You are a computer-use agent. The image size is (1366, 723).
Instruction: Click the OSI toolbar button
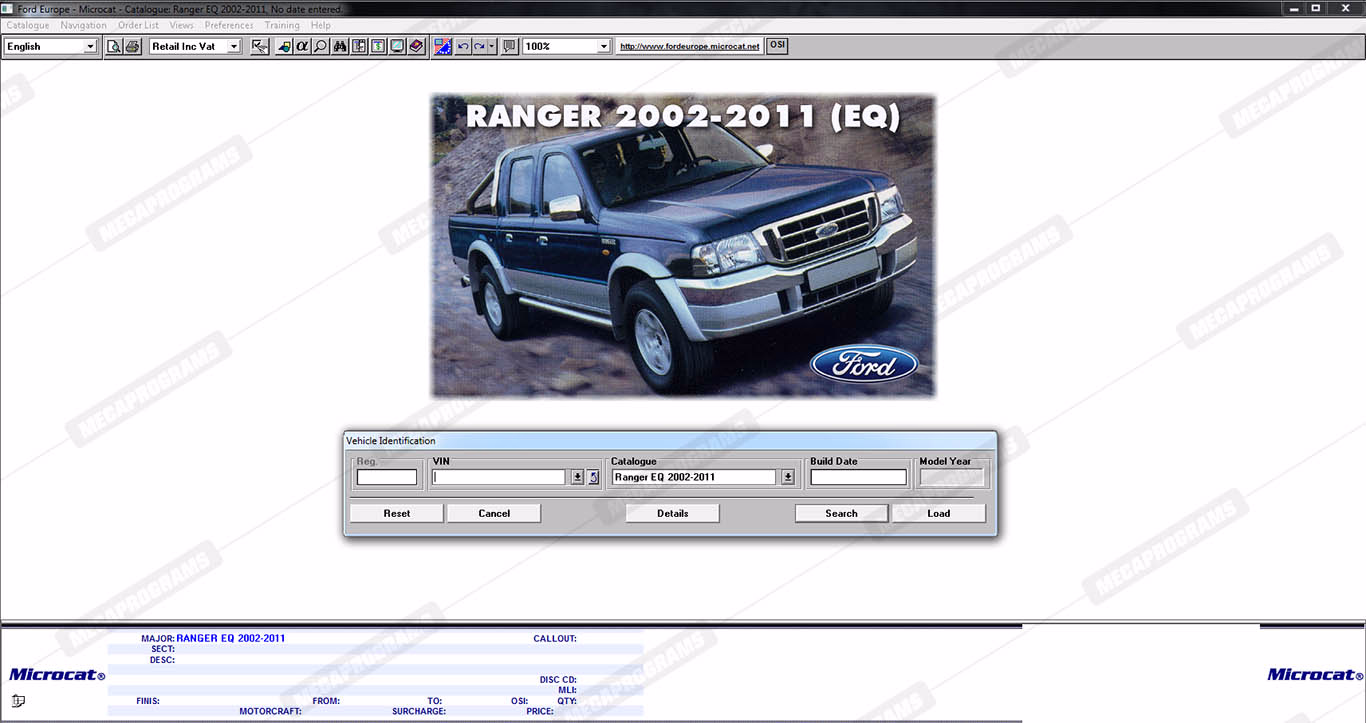pyautogui.click(x=777, y=46)
